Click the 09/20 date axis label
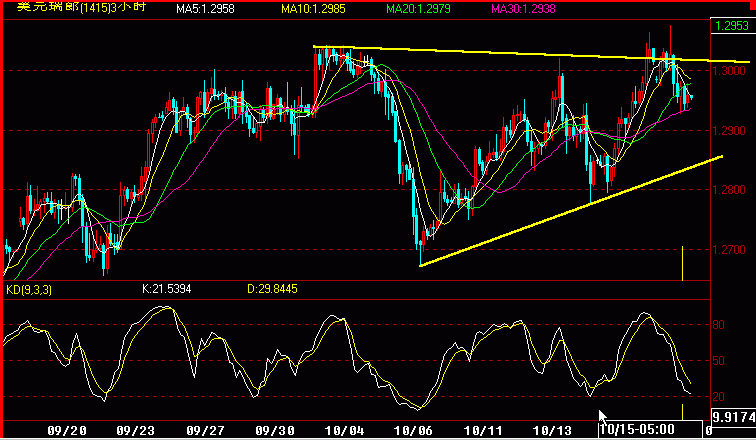 [x=66, y=430]
